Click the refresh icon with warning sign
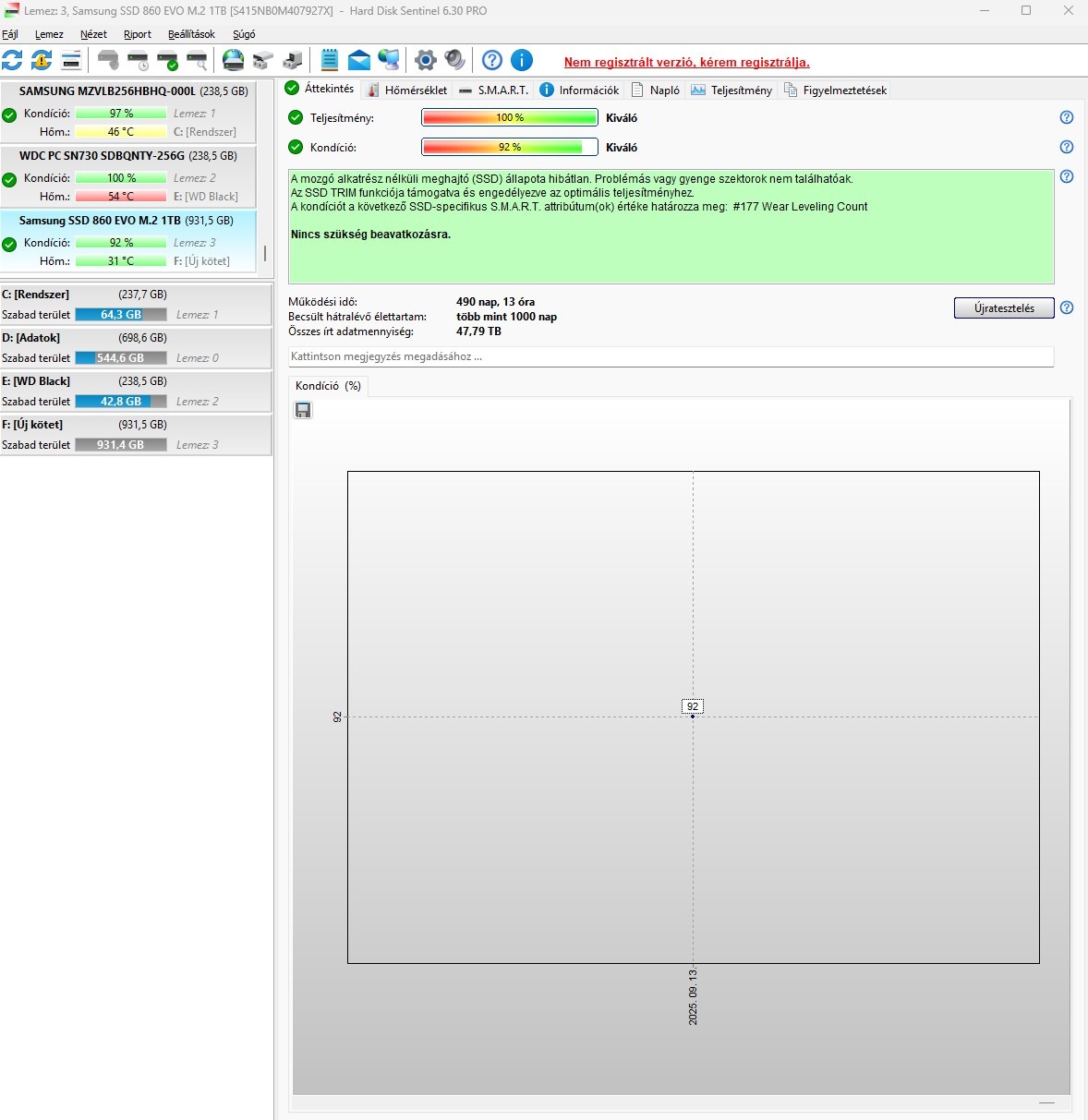 pyautogui.click(x=42, y=61)
